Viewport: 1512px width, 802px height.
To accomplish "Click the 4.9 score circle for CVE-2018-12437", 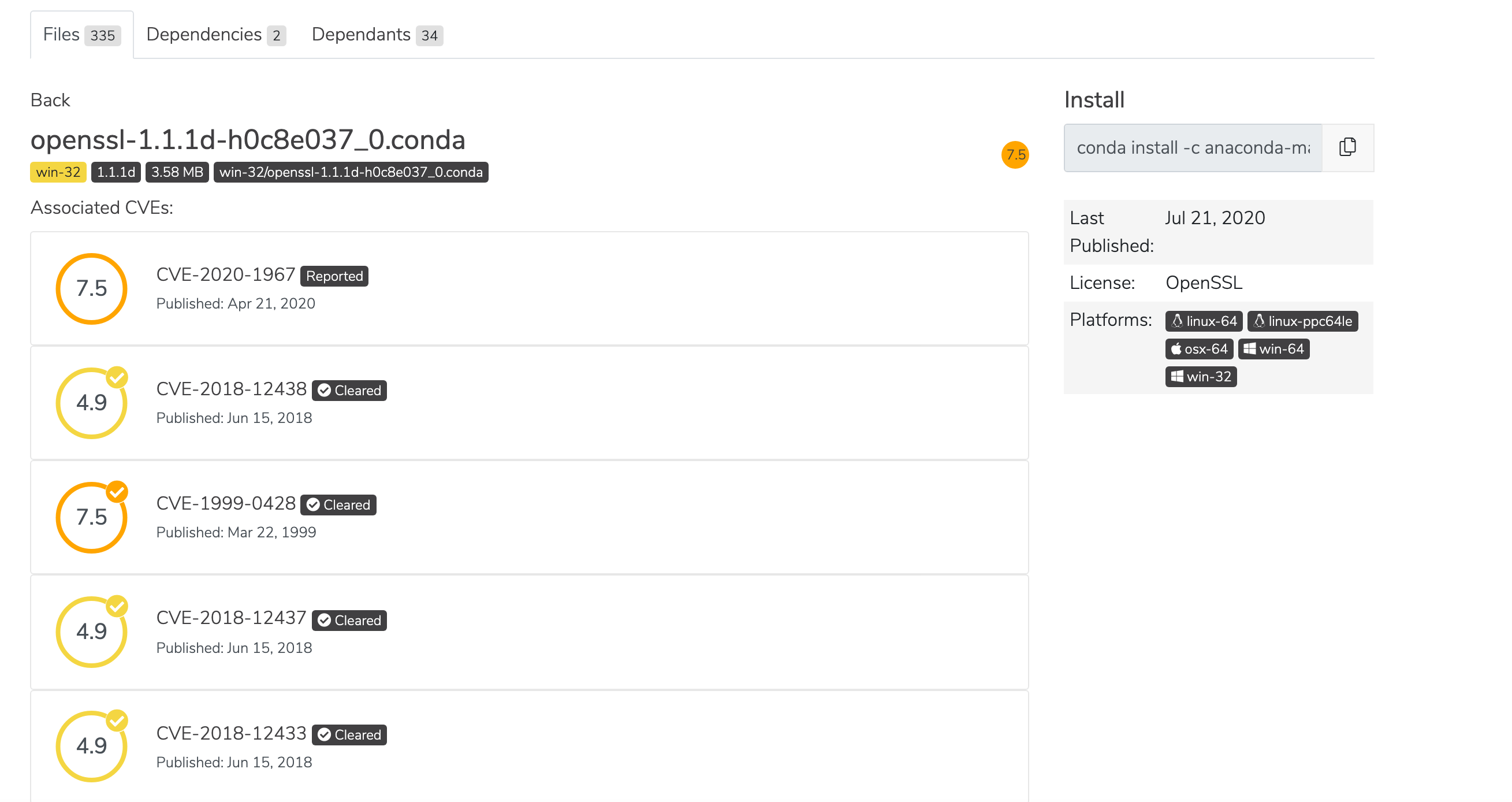I will tap(92, 632).
